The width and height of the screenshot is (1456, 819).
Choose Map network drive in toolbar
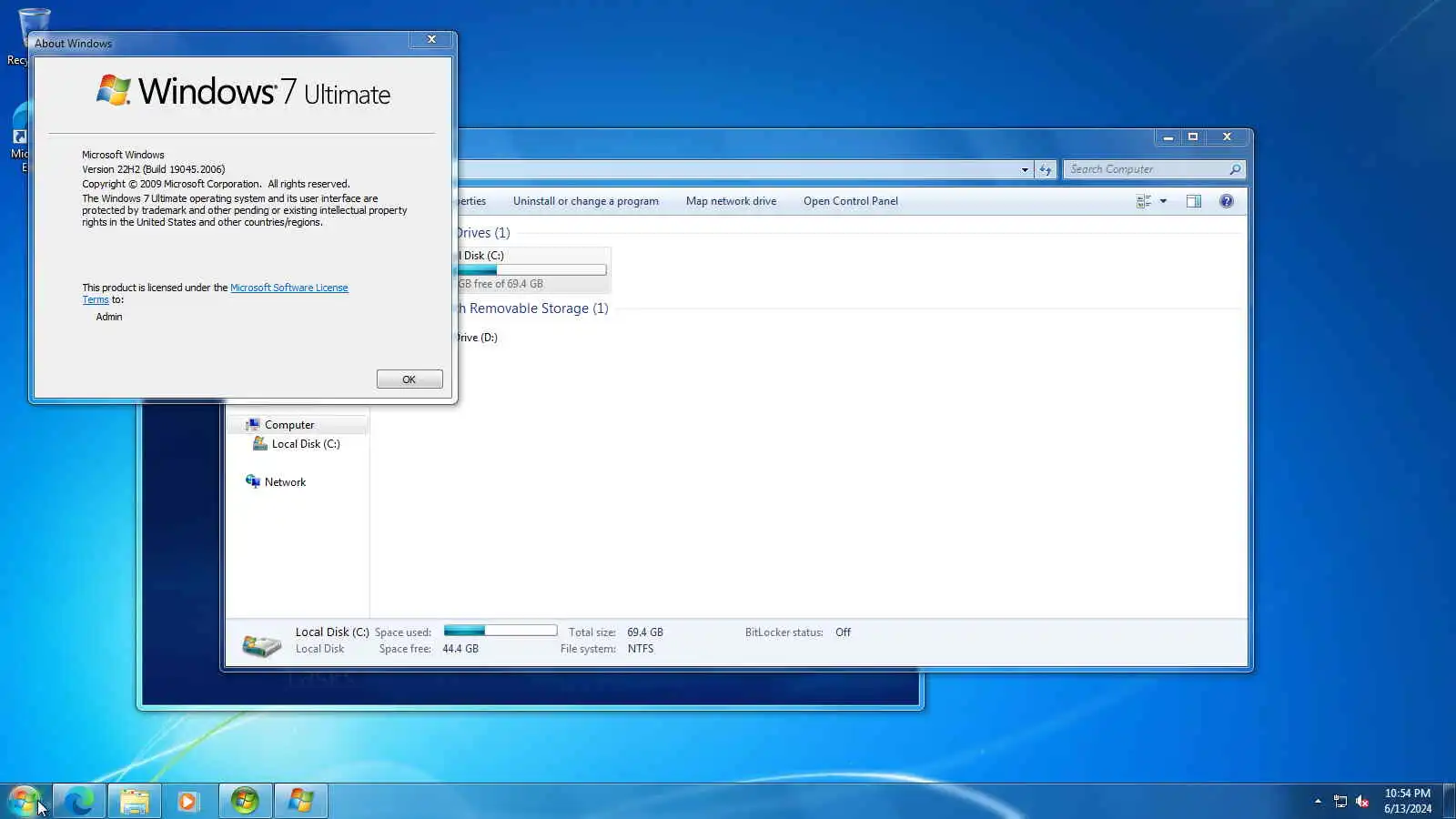click(731, 201)
